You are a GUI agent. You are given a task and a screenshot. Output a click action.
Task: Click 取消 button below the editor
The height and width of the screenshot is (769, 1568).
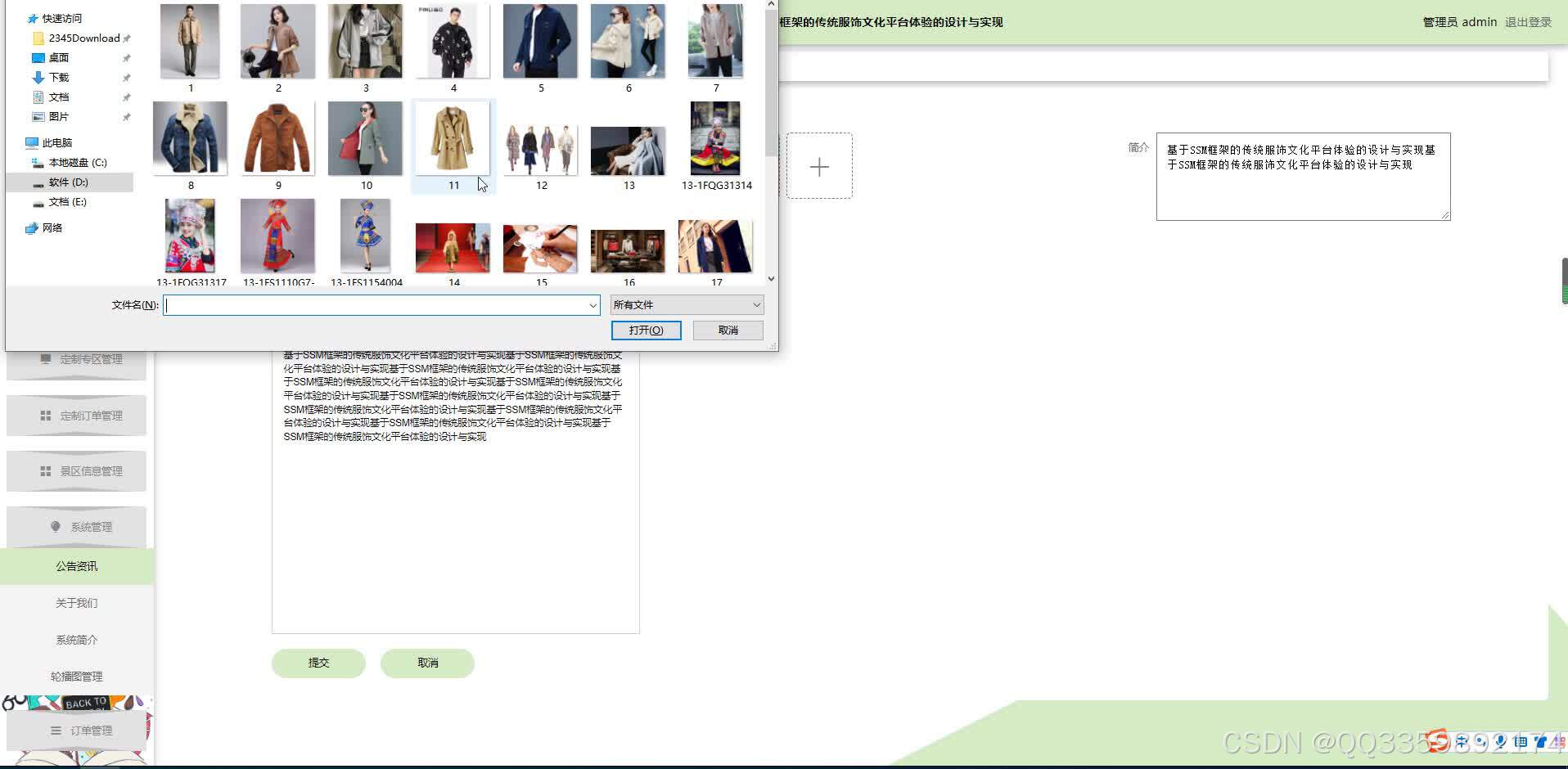tap(427, 663)
